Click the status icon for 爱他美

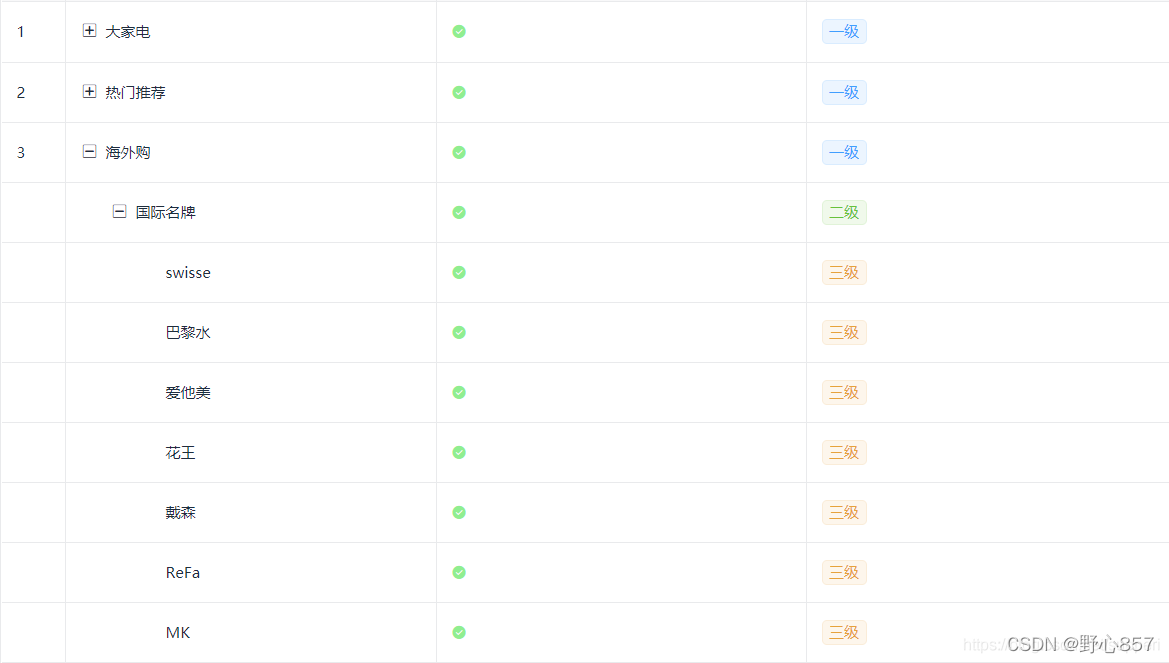point(458,392)
